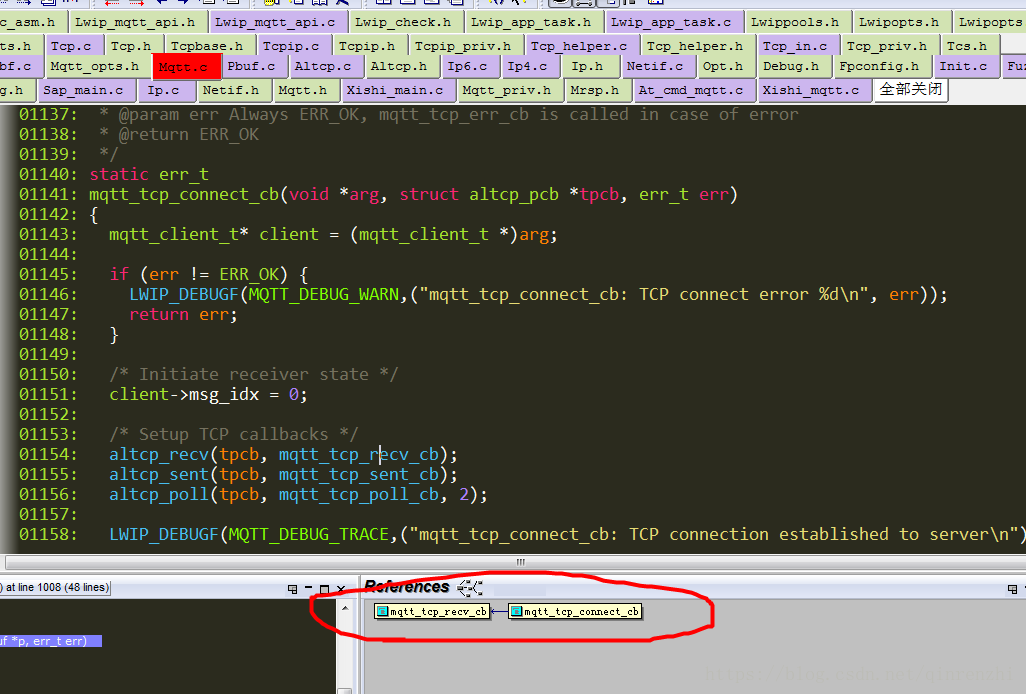Click the References panel dock icon
This screenshot has width=1026, height=694.
tap(1012, 589)
